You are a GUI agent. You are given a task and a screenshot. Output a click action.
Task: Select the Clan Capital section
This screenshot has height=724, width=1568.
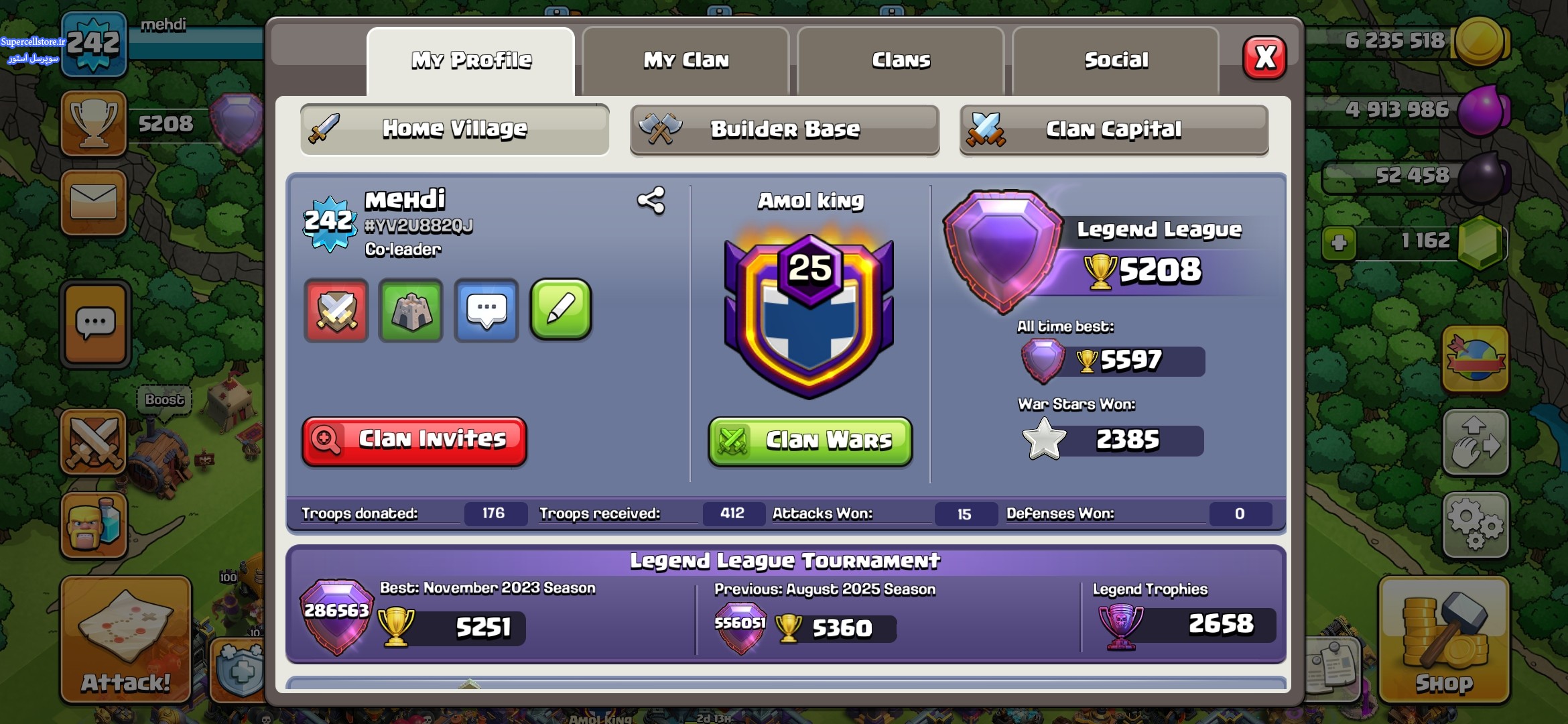pyautogui.click(x=1114, y=129)
